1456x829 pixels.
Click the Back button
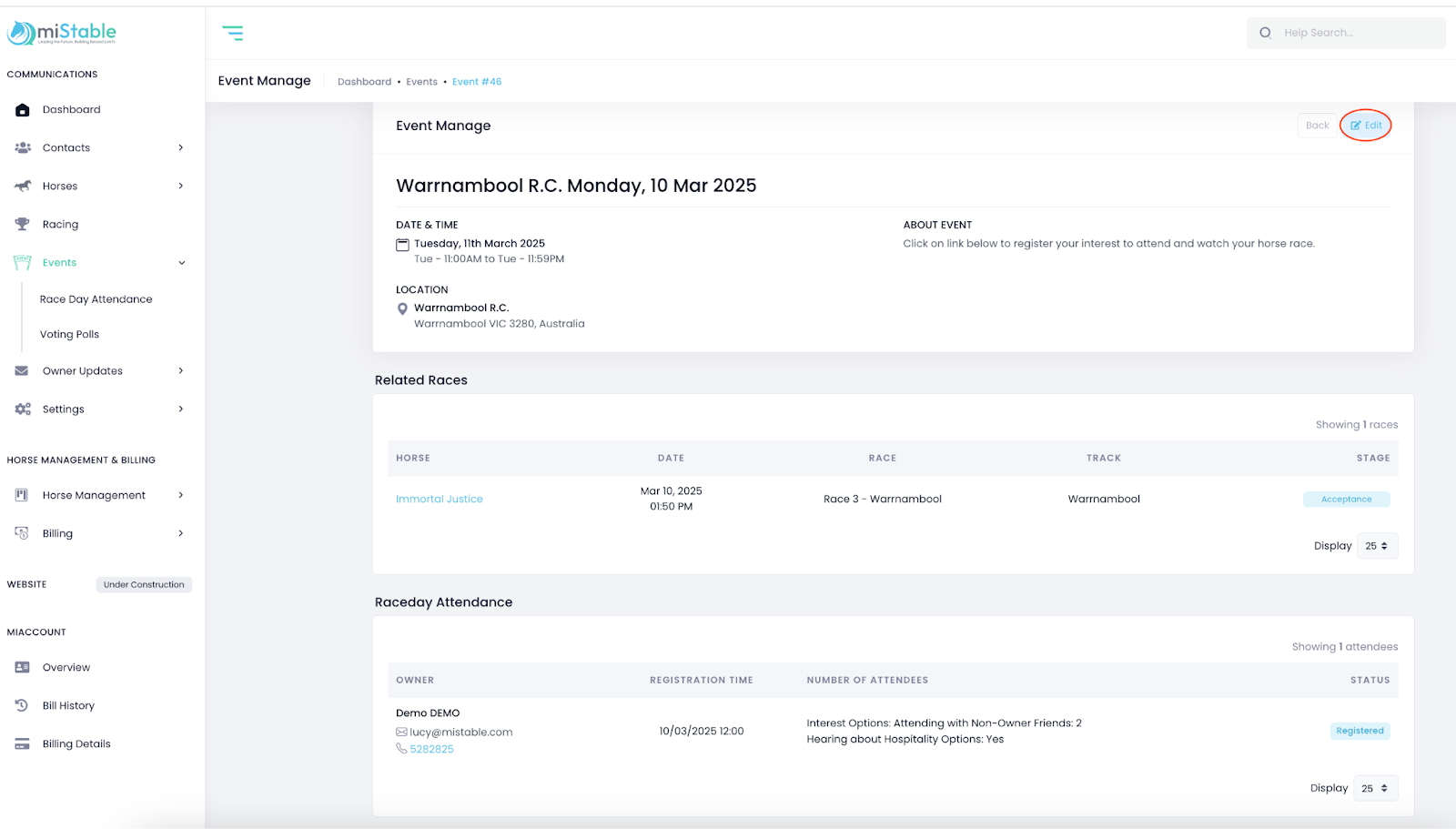1317,126
